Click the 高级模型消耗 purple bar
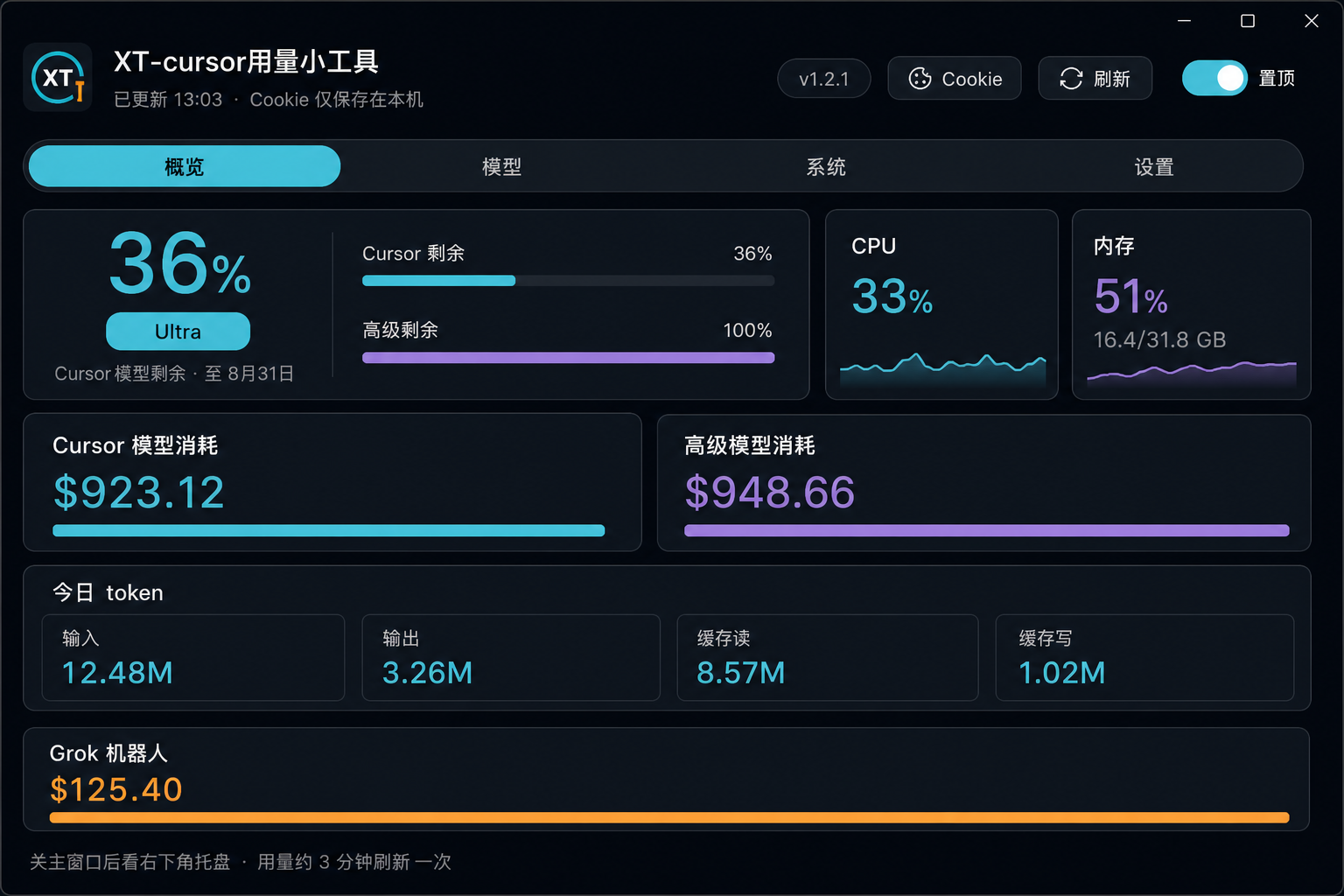1344x896 pixels. coord(986,530)
